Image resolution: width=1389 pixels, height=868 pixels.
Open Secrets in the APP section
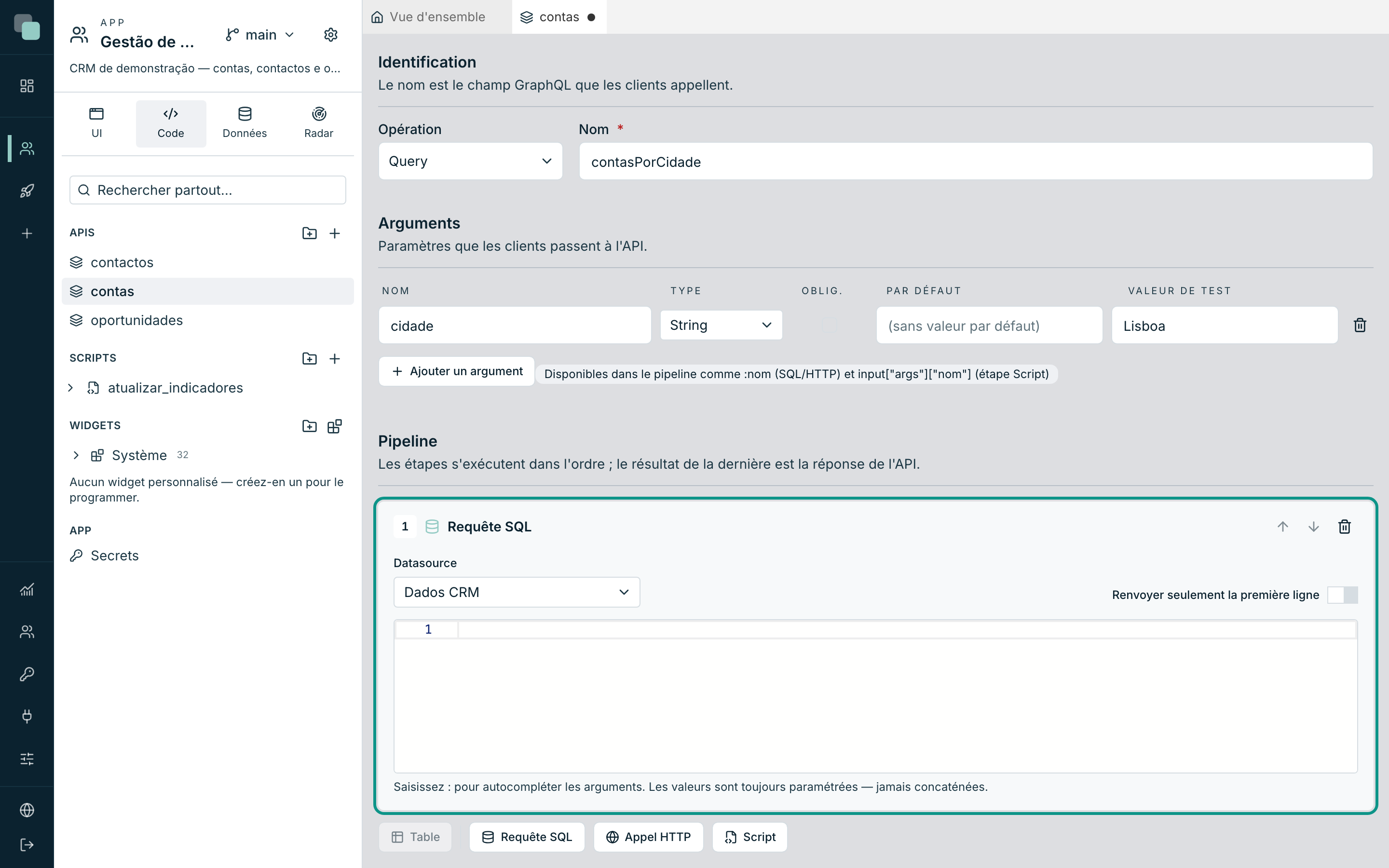pyautogui.click(x=208, y=556)
